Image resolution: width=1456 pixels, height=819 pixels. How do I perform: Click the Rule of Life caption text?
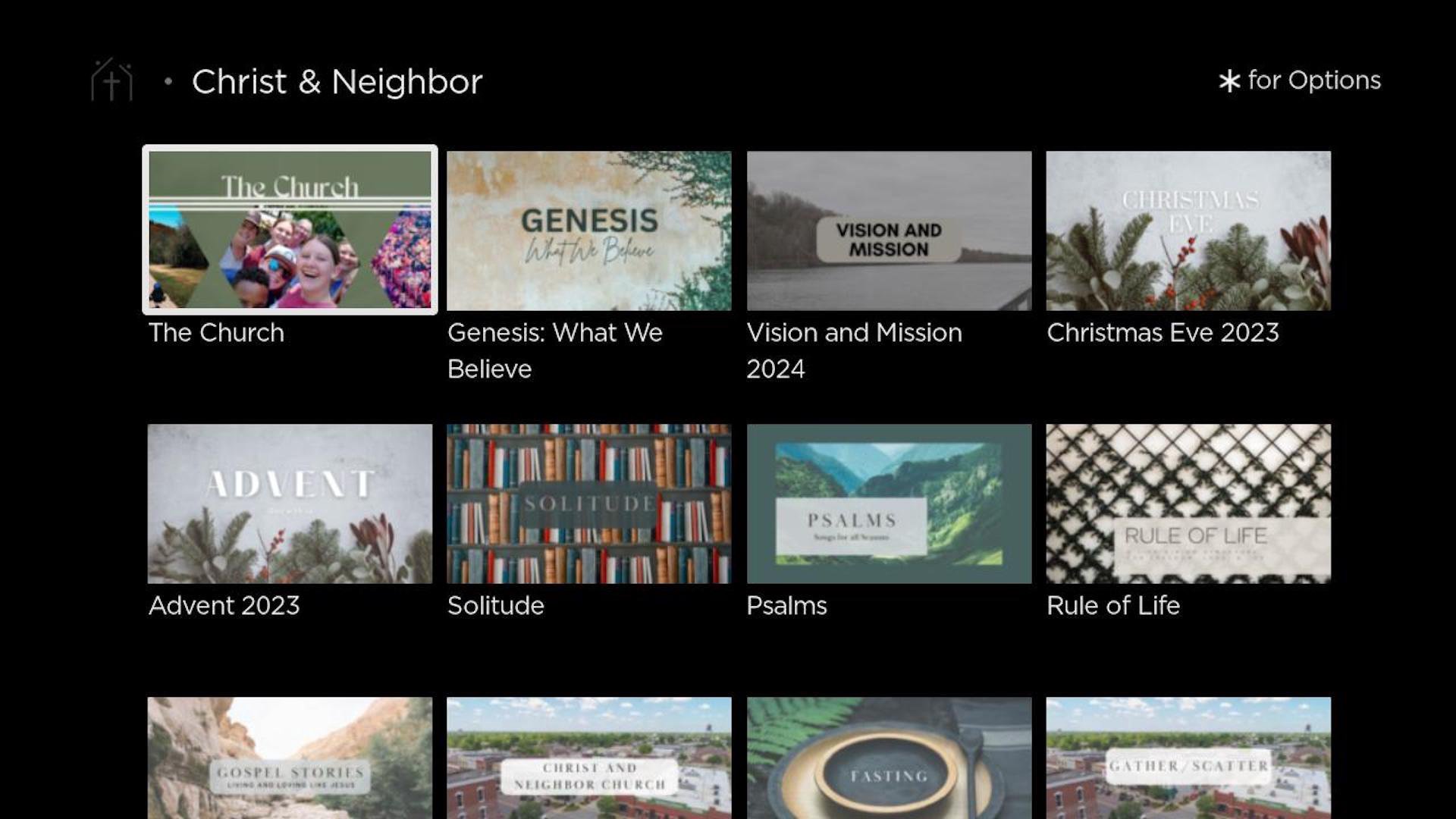tap(1113, 605)
